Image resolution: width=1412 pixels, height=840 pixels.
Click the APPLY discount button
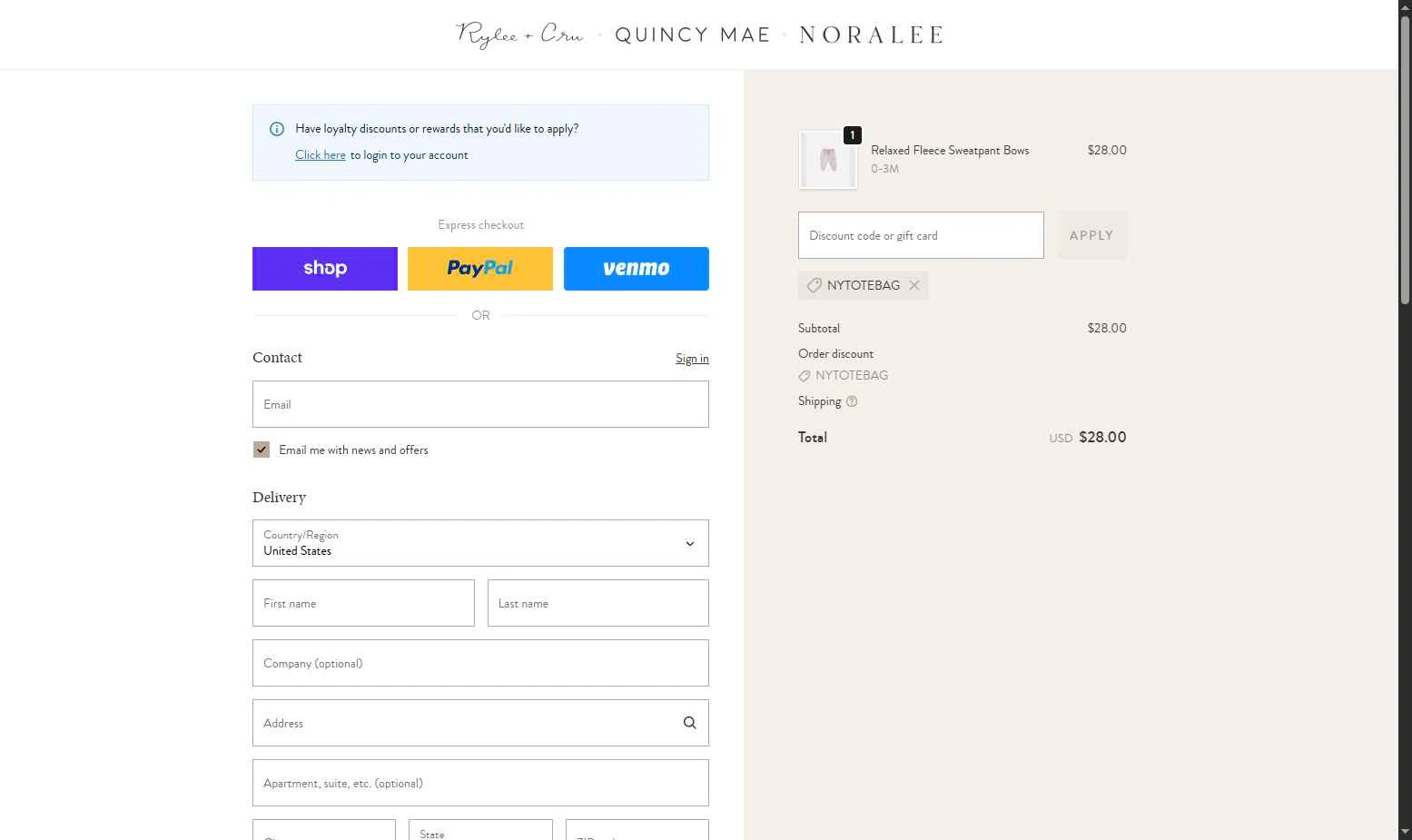pyautogui.click(x=1091, y=235)
